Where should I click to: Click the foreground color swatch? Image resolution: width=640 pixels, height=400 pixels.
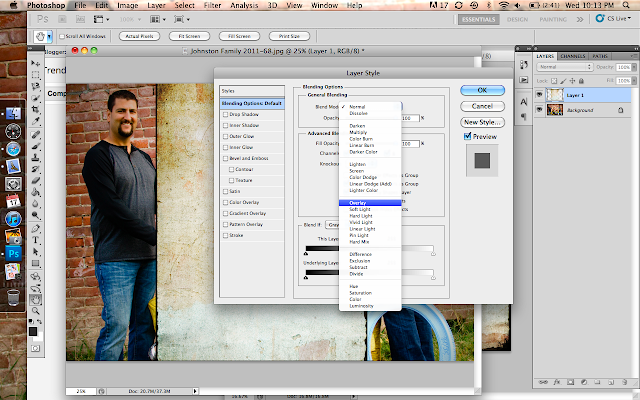(32, 329)
